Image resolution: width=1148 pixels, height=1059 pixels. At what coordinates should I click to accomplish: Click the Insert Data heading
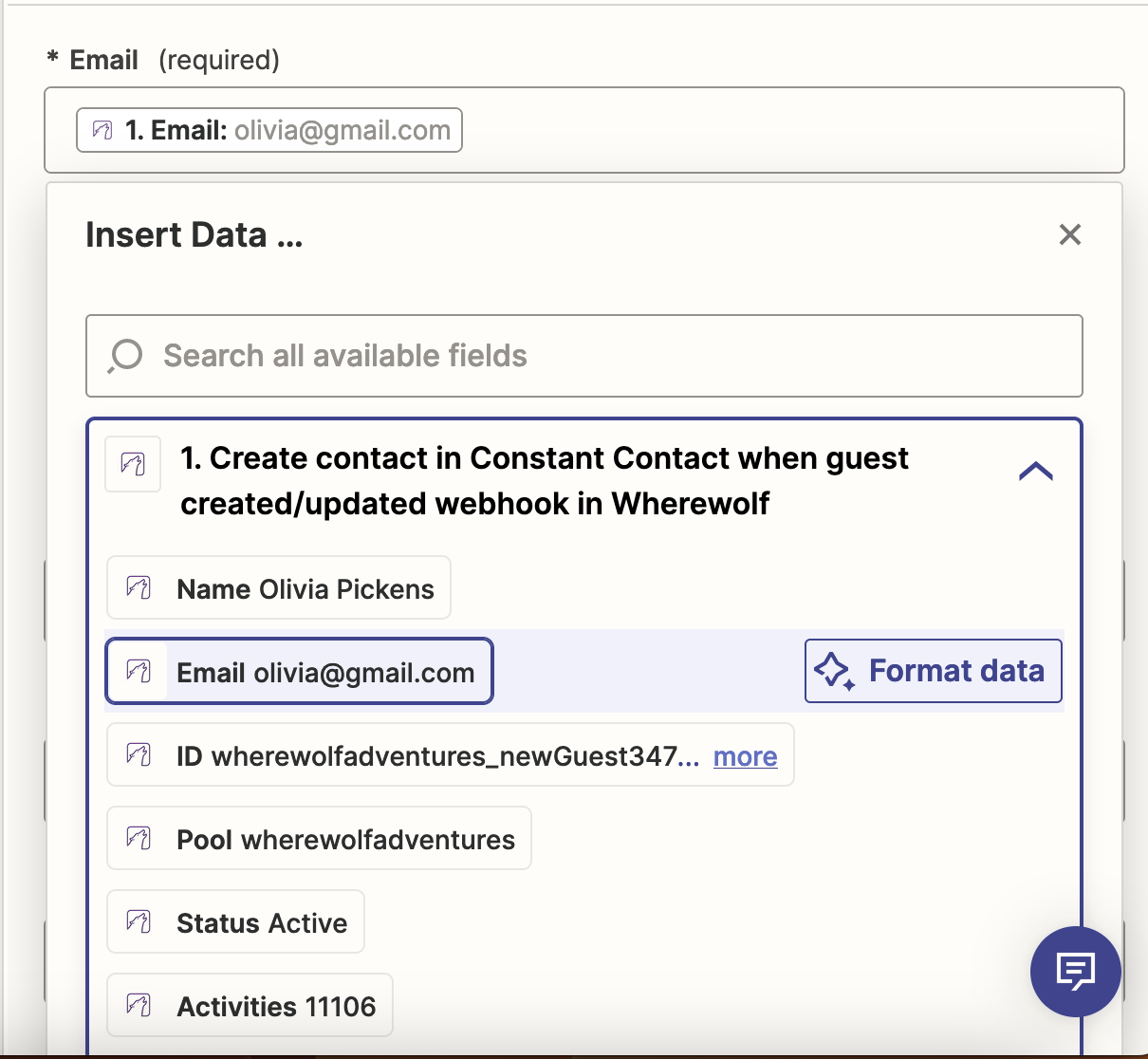[194, 234]
